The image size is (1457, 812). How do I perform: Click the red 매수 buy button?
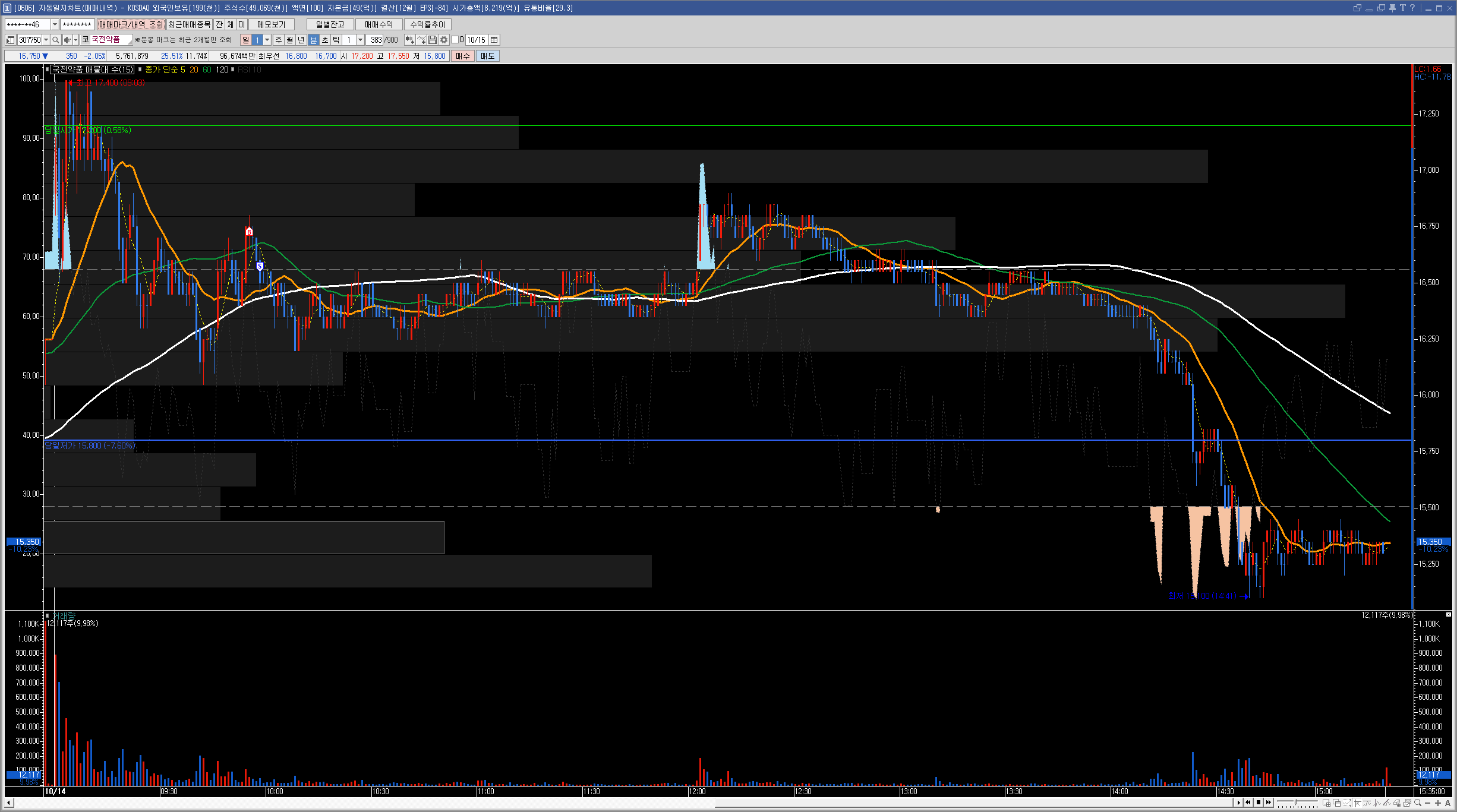[462, 56]
